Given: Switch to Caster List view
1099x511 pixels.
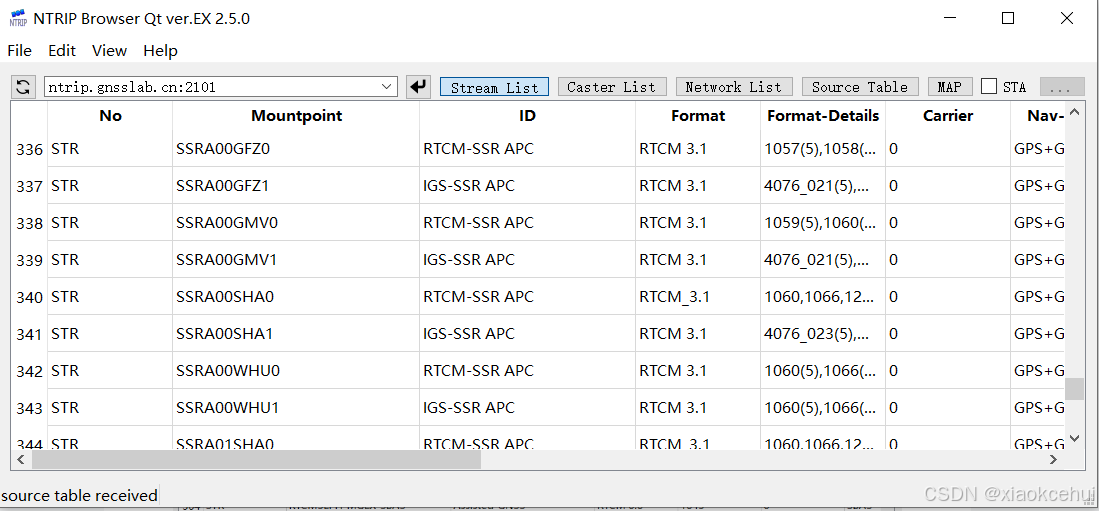Looking at the screenshot, I should [611, 87].
